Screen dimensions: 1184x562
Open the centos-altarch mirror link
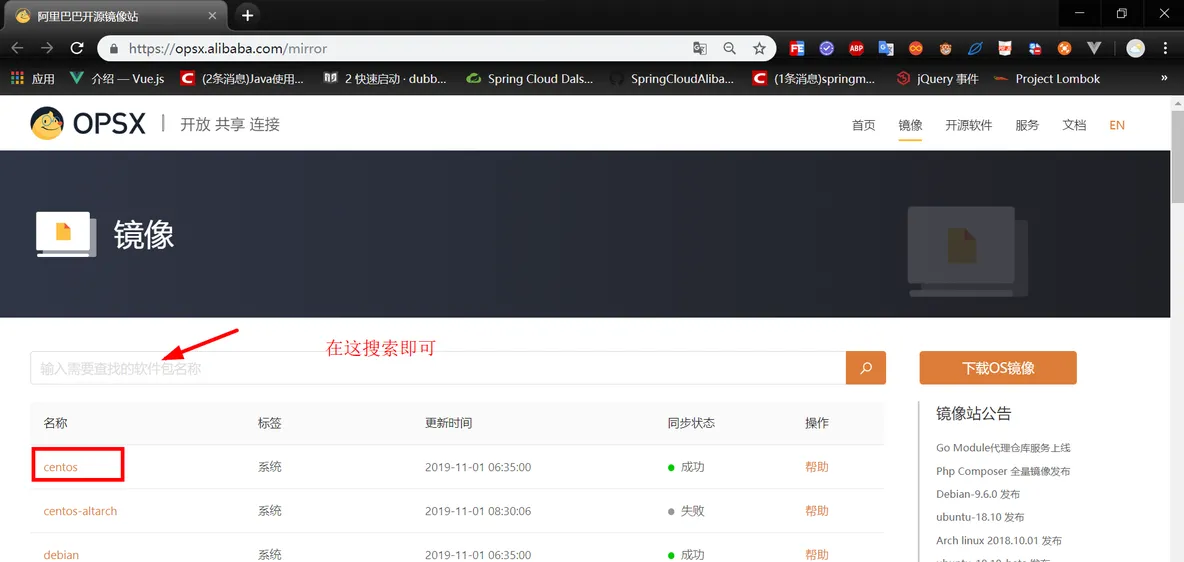81,511
